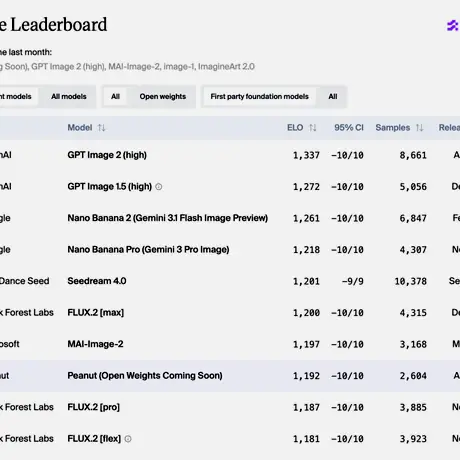This screenshot has width=460, height=460.
Task: Click ELO value 1,201
Action: click(x=306, y=281)
